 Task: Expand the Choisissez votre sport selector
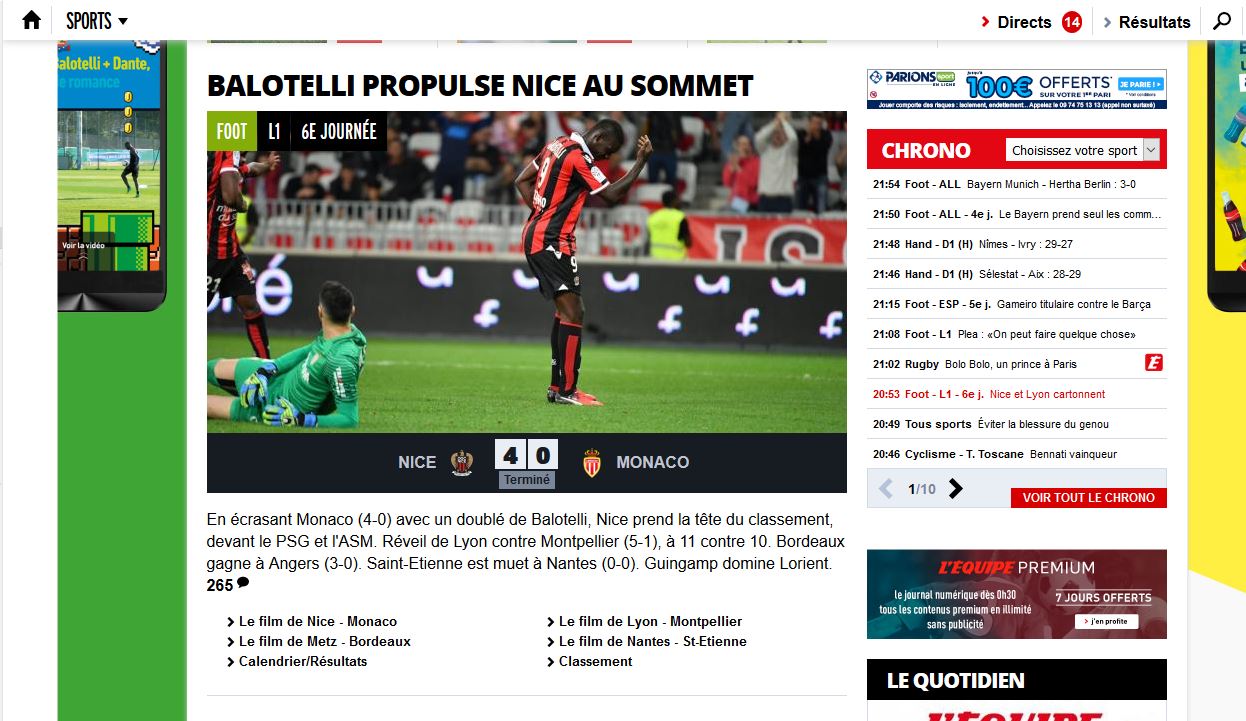point(1083,150)
